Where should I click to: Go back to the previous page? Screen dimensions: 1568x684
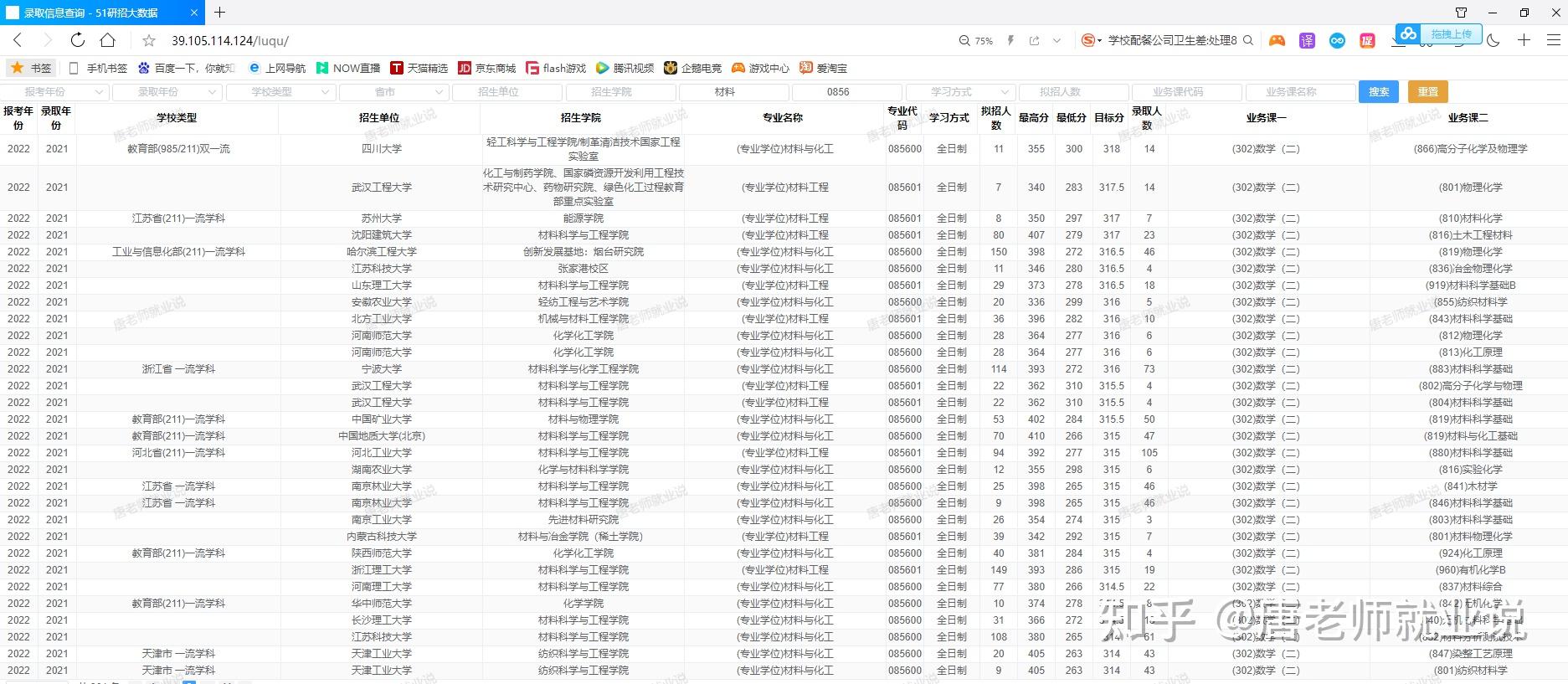tap(18, 40)
